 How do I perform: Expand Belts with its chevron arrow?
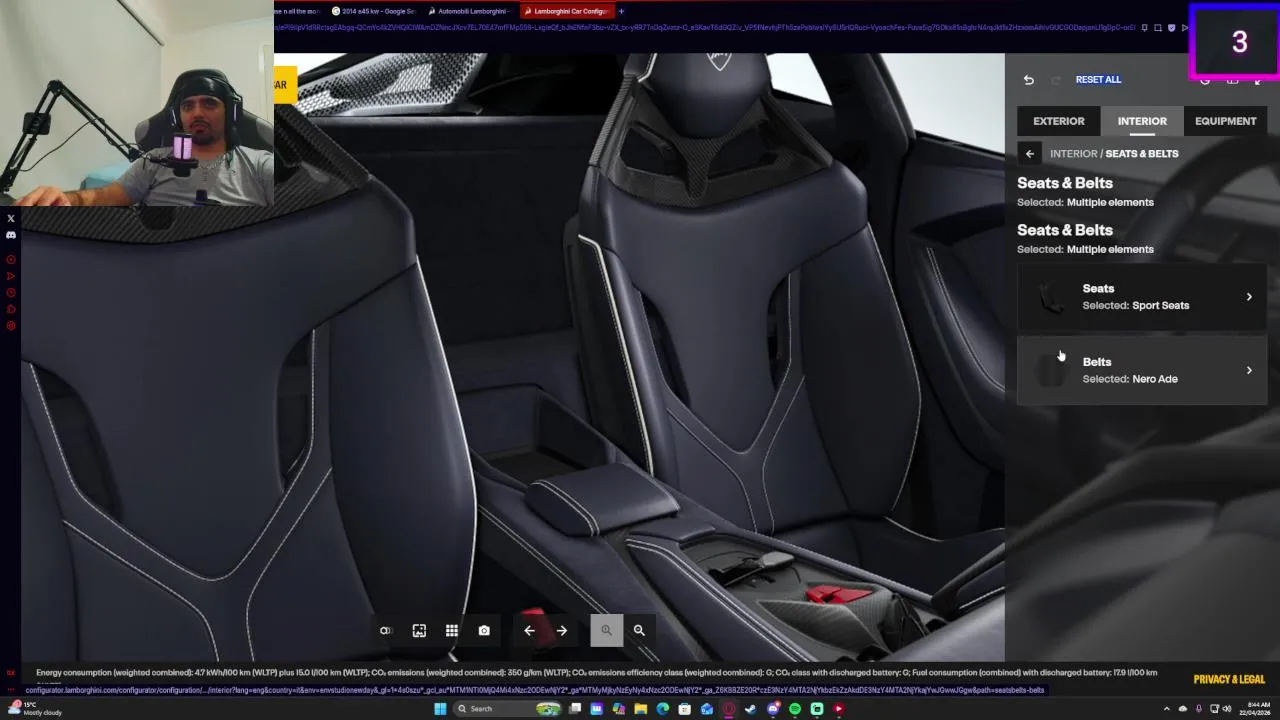[x=1249, y=370]
